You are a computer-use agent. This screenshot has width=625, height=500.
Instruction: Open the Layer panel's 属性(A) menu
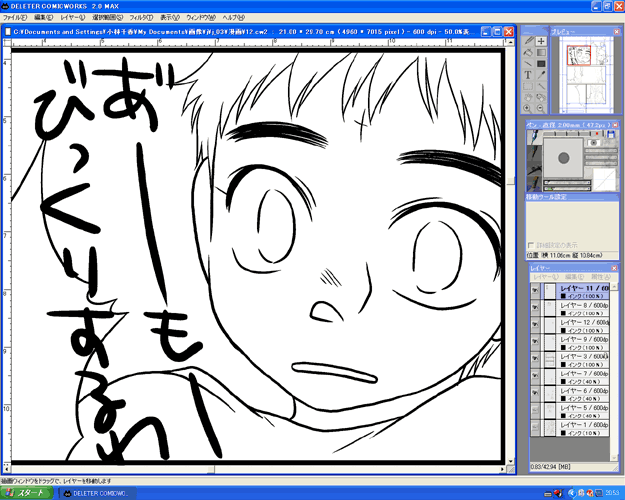tap(601, 277)
